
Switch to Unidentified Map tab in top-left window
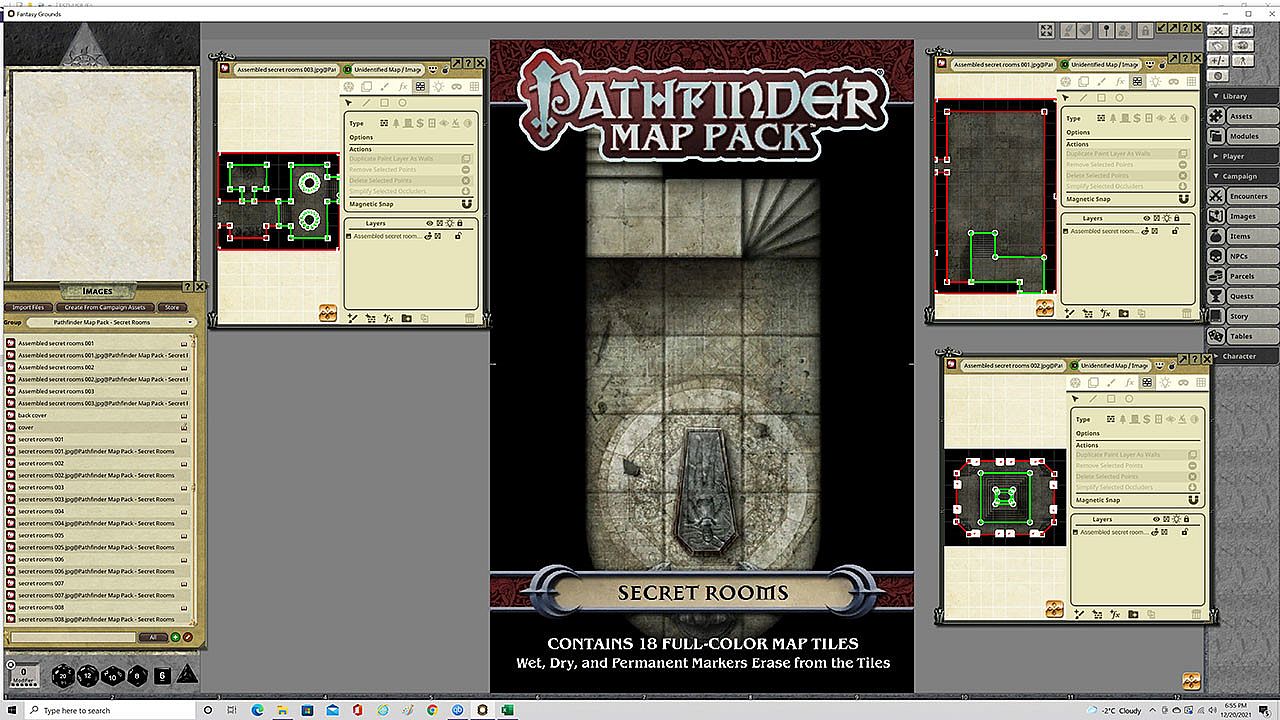click(x=388, y=69)
